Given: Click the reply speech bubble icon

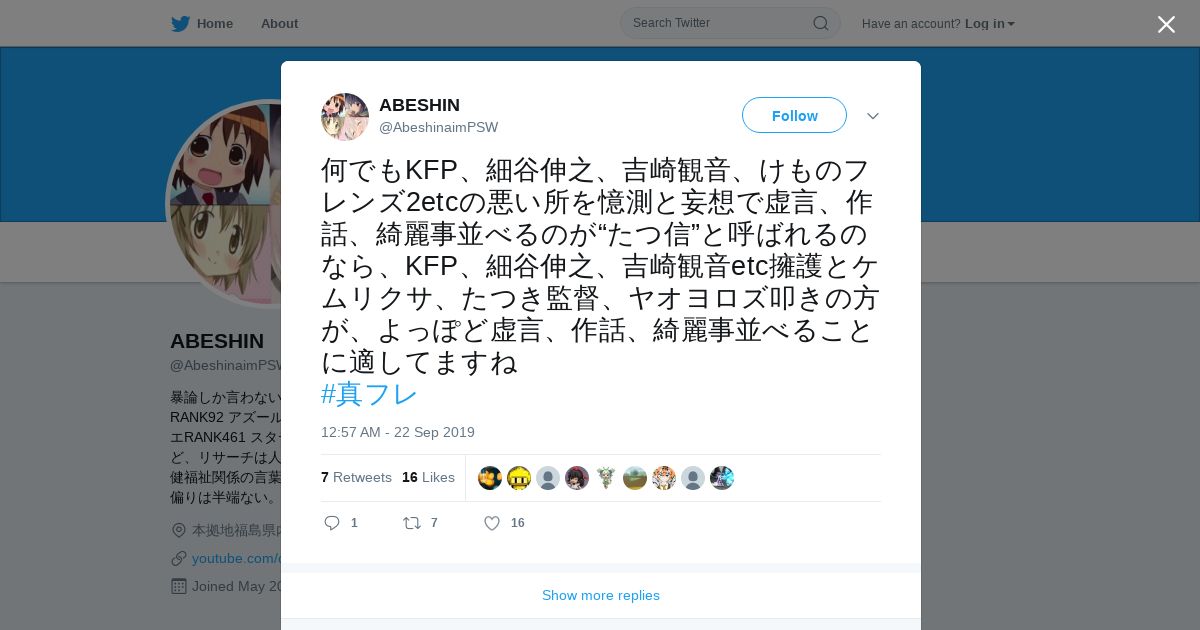Looking at the screenshot, I should pos(332,523).
